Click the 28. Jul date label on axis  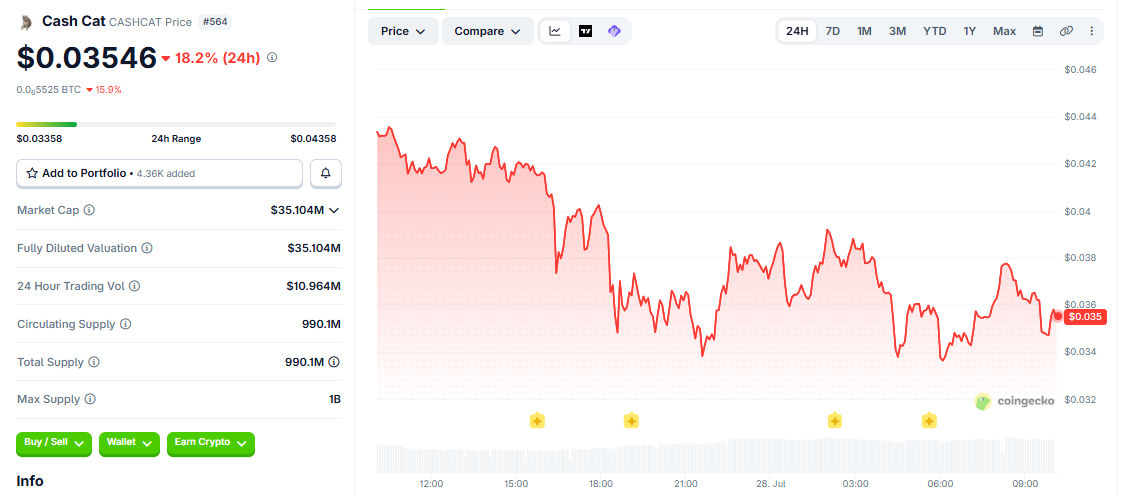click(x=771, y=484)
